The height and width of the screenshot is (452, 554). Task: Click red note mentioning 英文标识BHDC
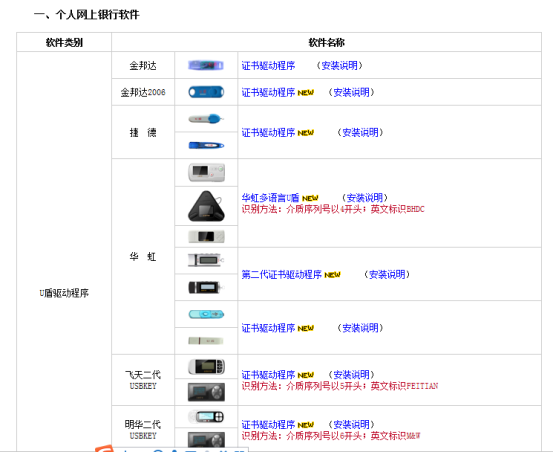[333, 209]
